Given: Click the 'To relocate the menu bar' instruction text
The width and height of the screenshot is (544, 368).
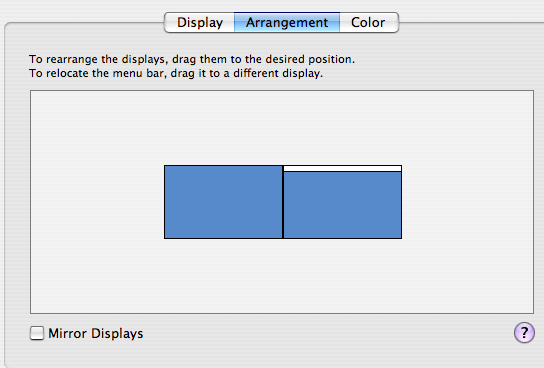Looking at the screenshot, I should coord(176,74).
